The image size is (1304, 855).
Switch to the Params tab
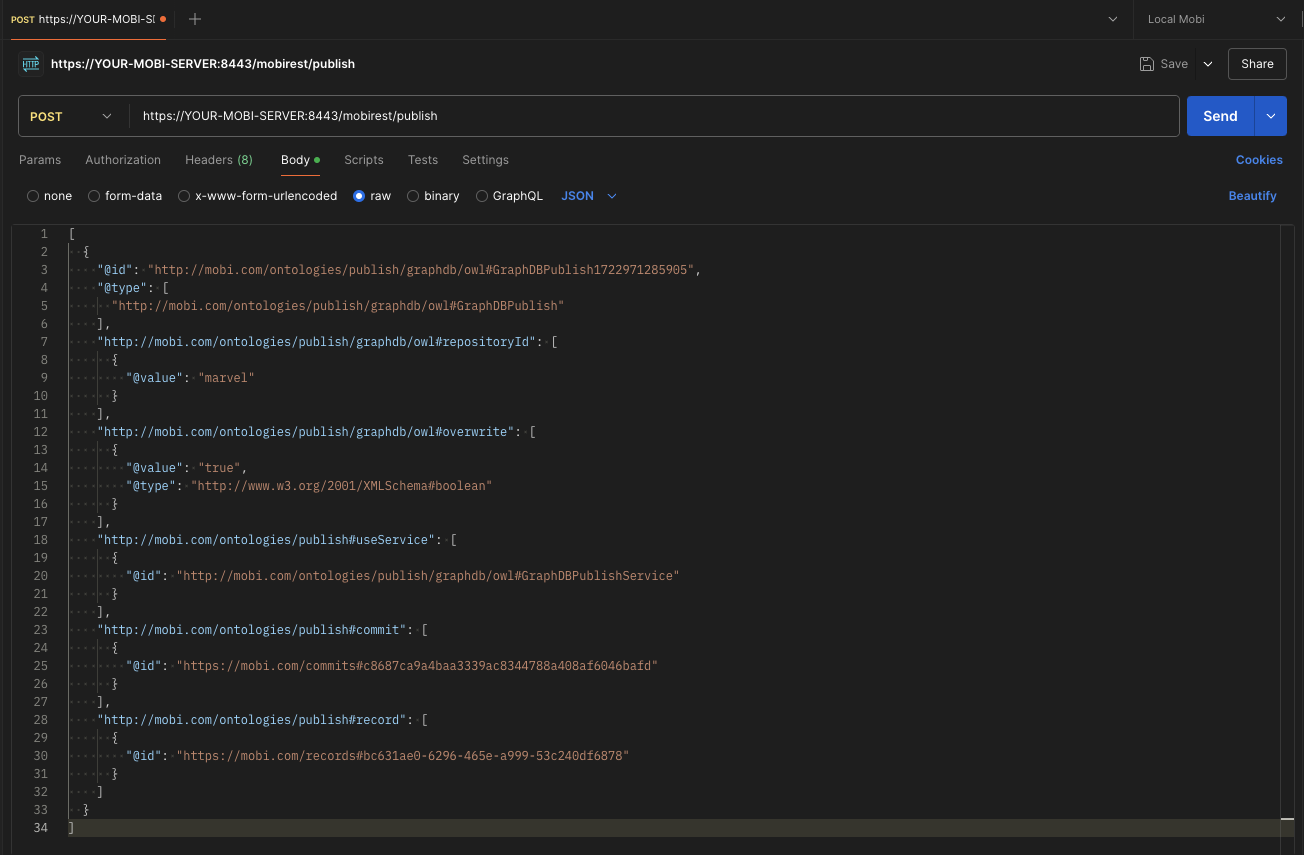40,160
